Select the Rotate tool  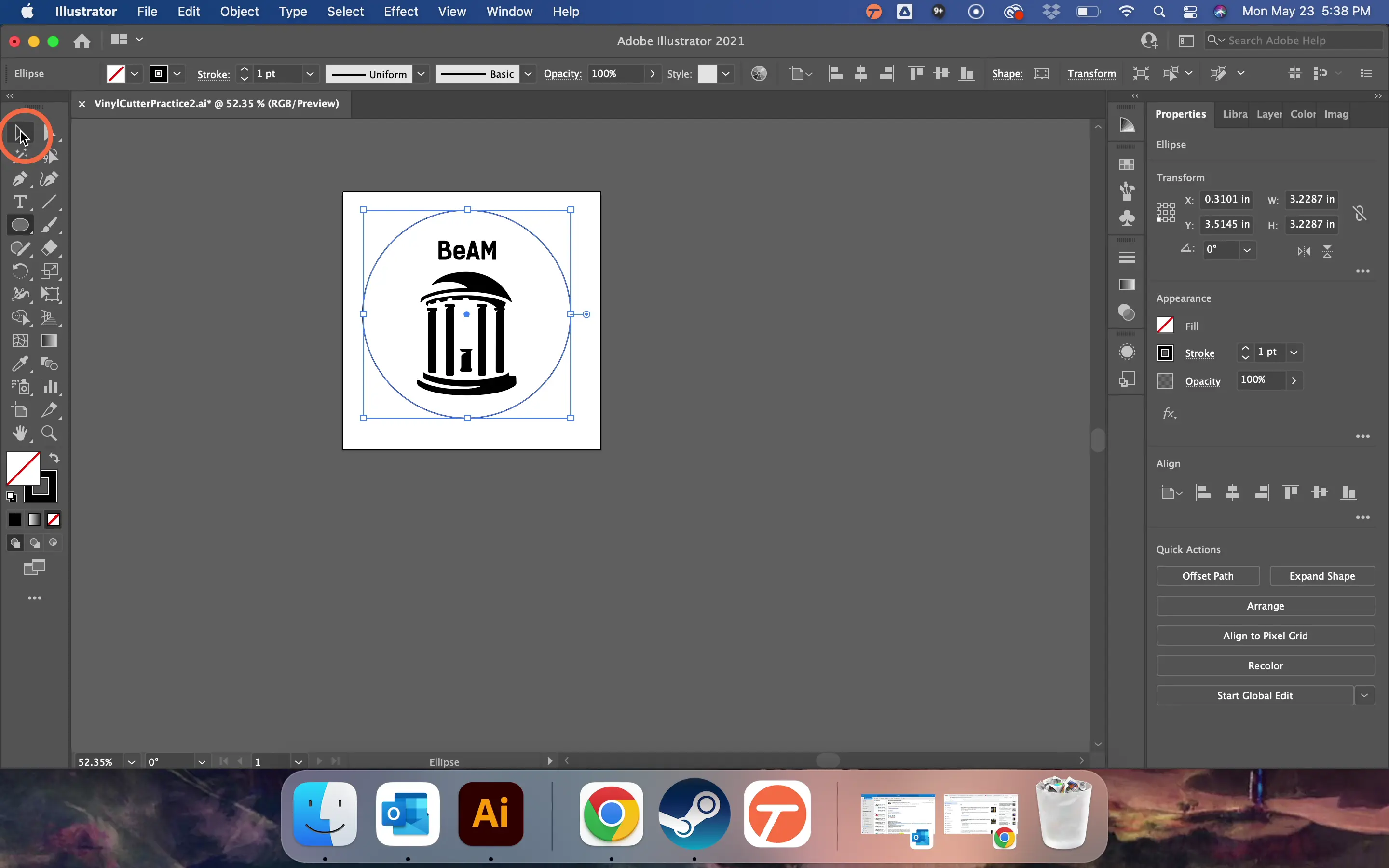pos(20,271)
